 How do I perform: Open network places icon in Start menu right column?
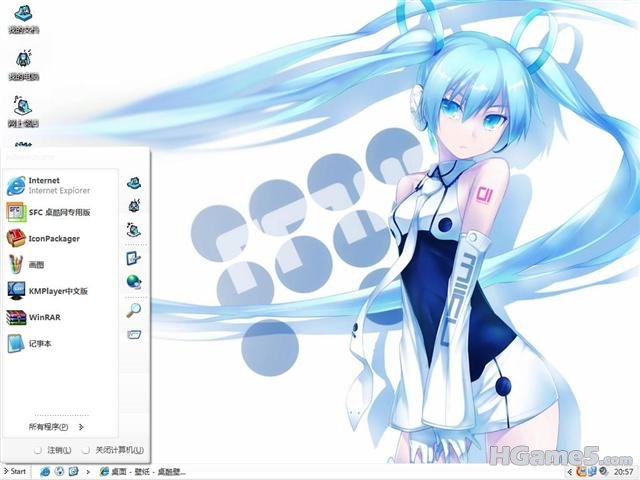coord(134,229)
